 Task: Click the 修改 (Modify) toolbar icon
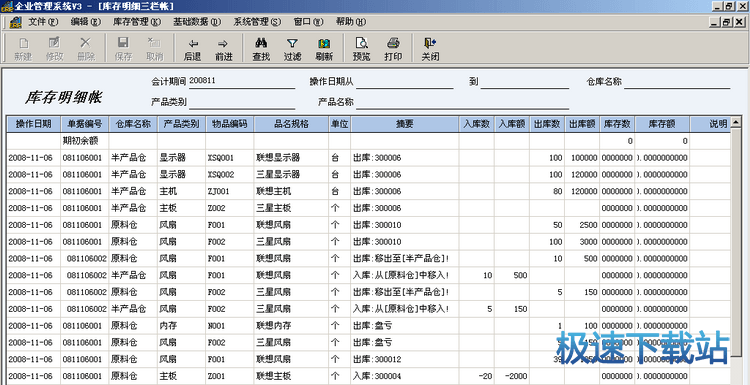(54, 49)
